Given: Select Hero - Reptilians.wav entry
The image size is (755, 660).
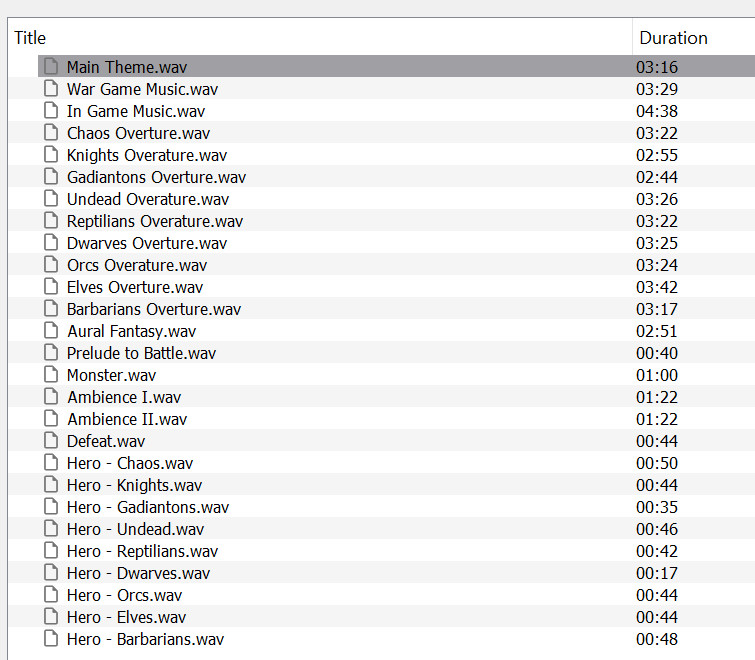Looking at the screenshot, I should (x=142, y=551).
